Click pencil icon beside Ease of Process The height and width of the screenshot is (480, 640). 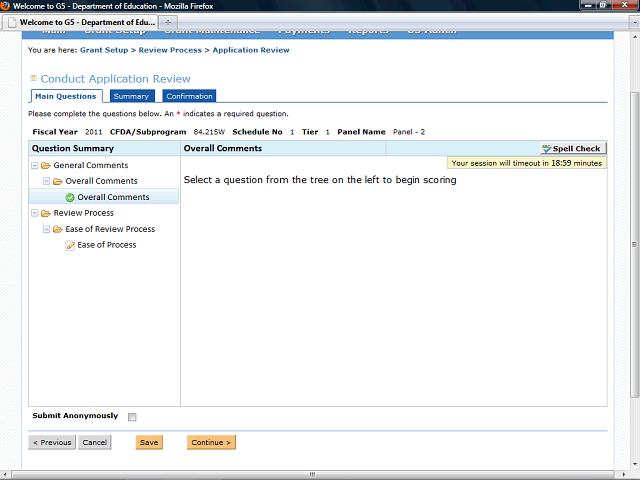70,245
